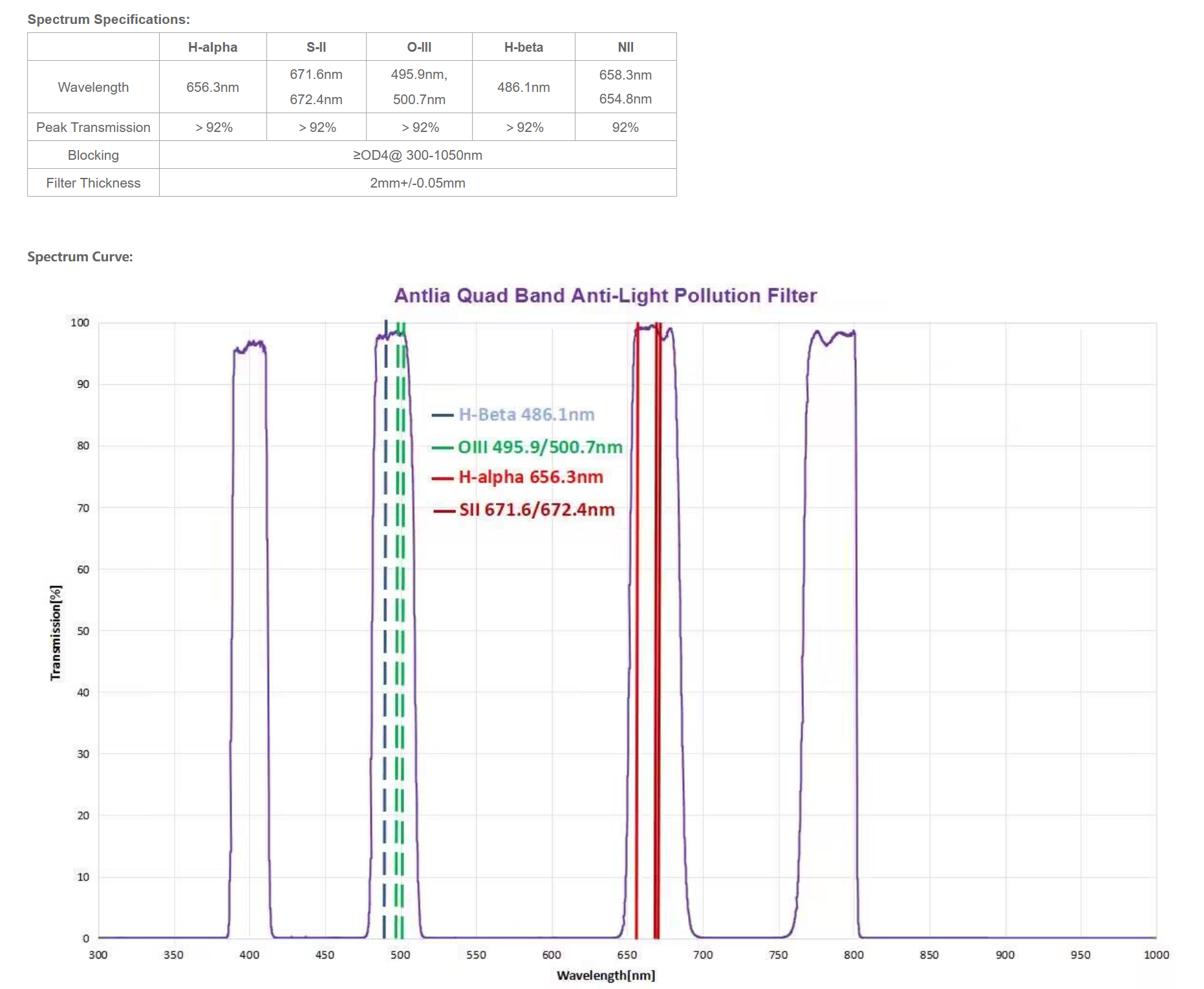Select the O-III column header

tap(419, 47)
